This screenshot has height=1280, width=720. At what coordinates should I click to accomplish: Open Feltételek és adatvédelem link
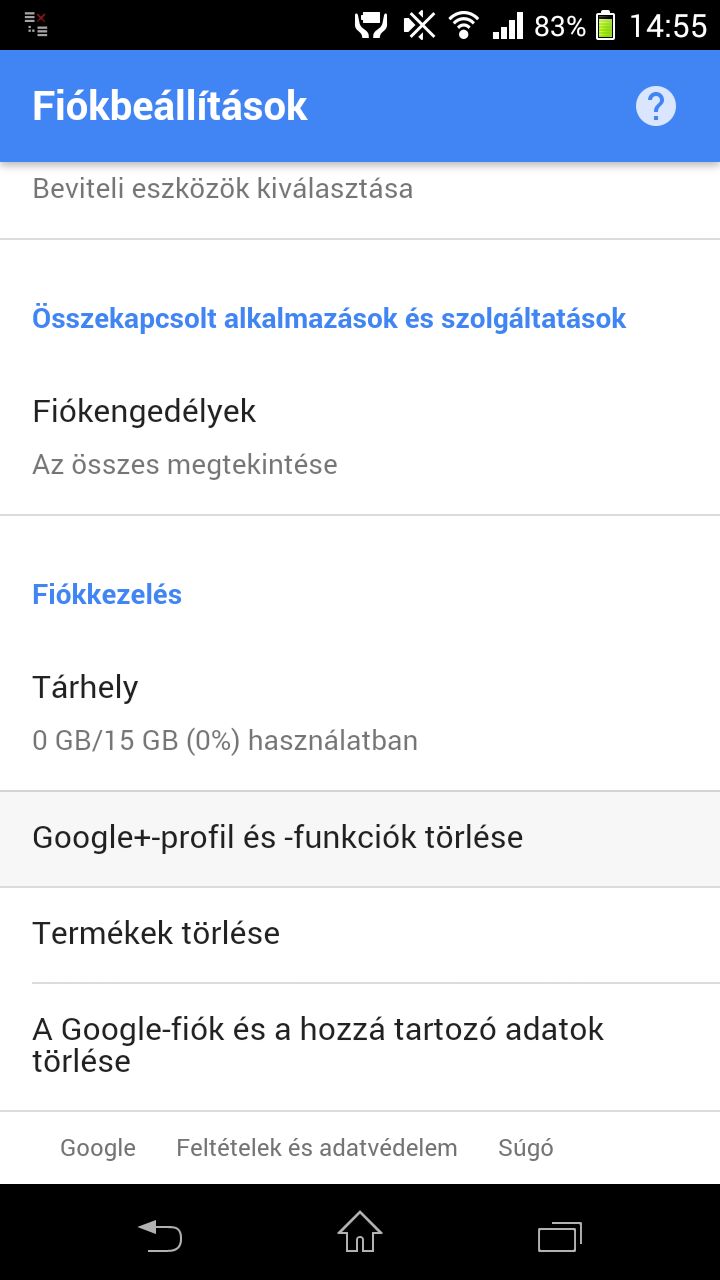click(317, 1148)
